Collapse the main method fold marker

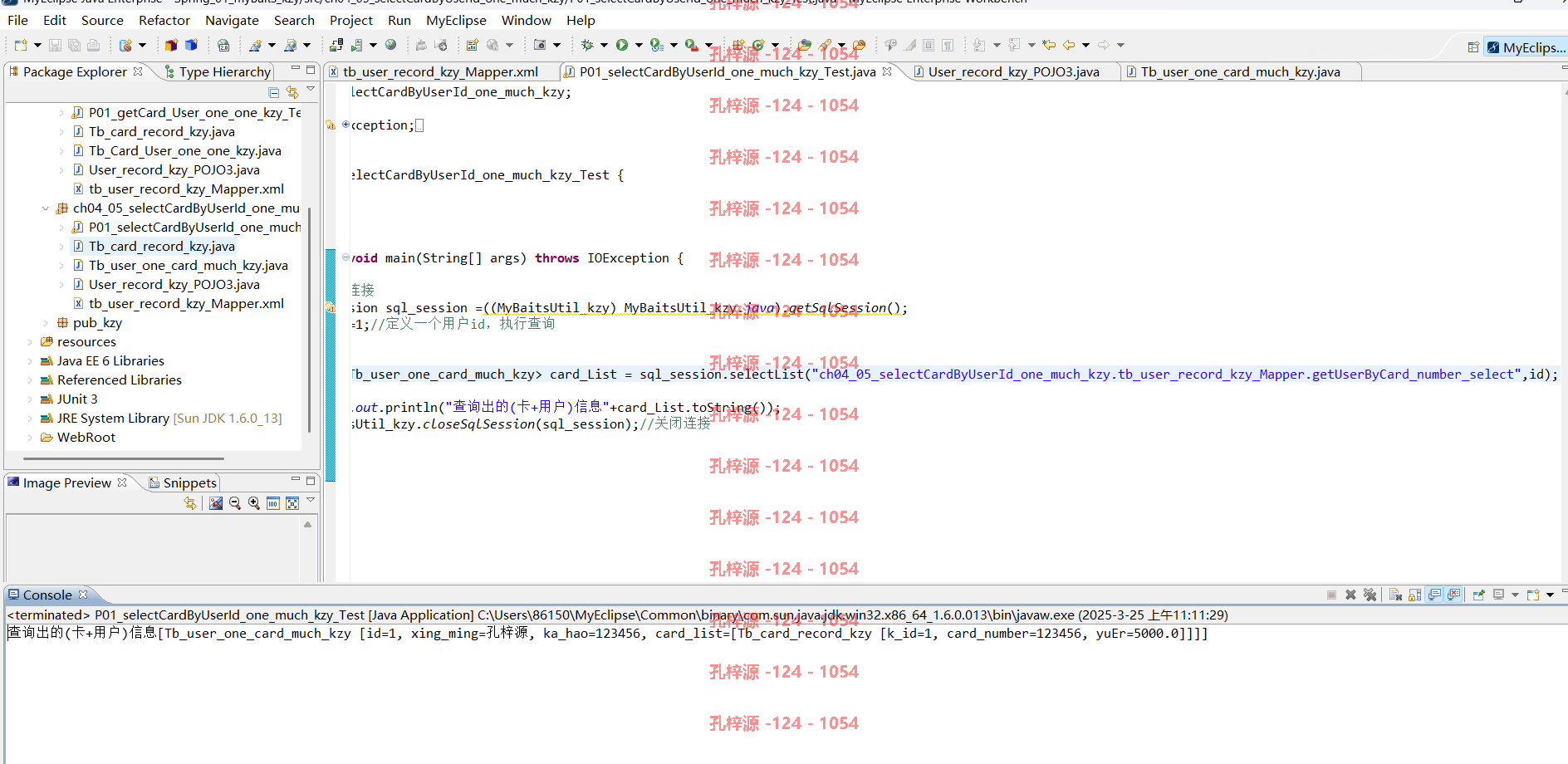click(345, 257)
